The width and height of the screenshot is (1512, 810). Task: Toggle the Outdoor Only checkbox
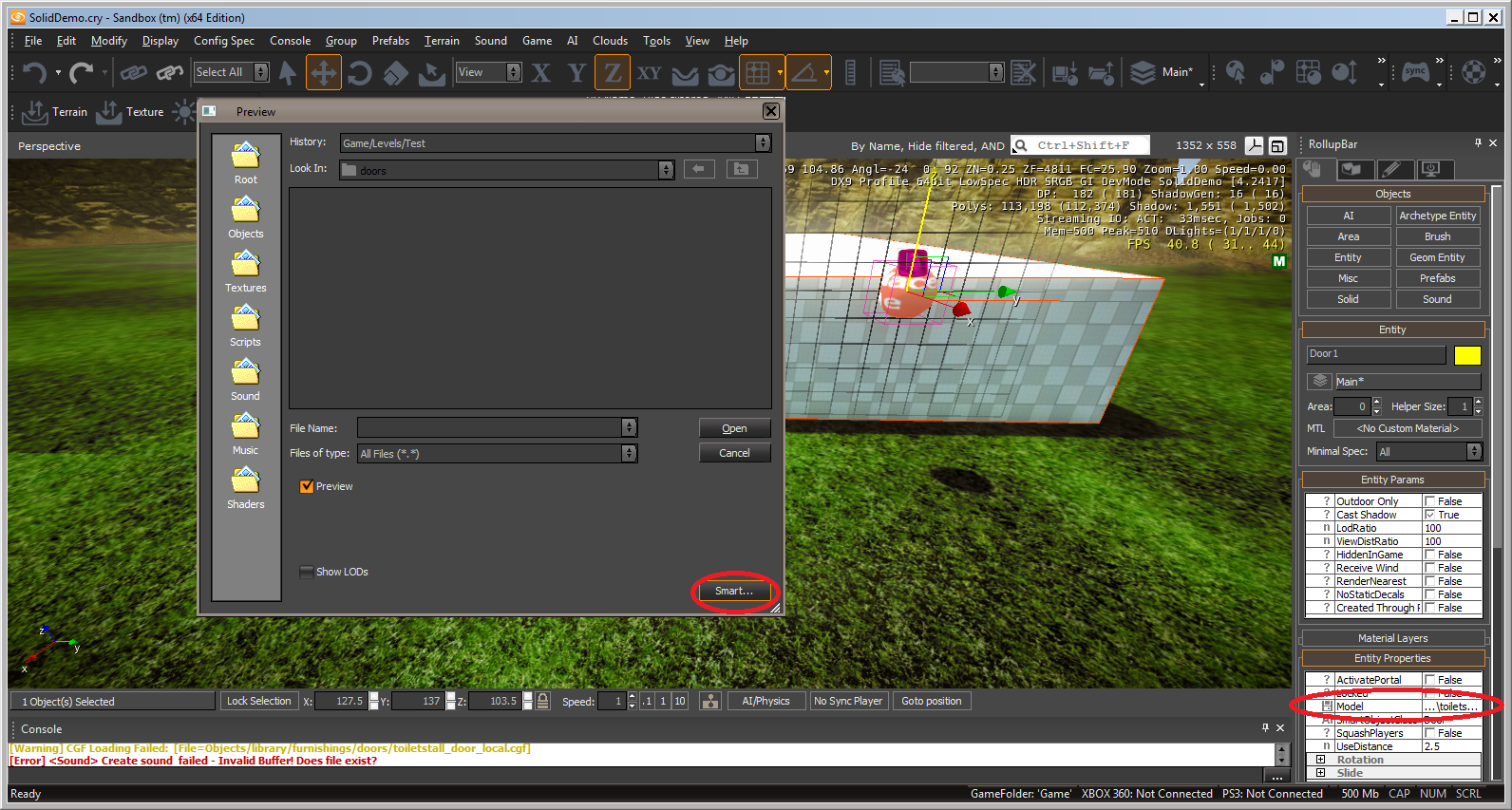click(1429, 501)
